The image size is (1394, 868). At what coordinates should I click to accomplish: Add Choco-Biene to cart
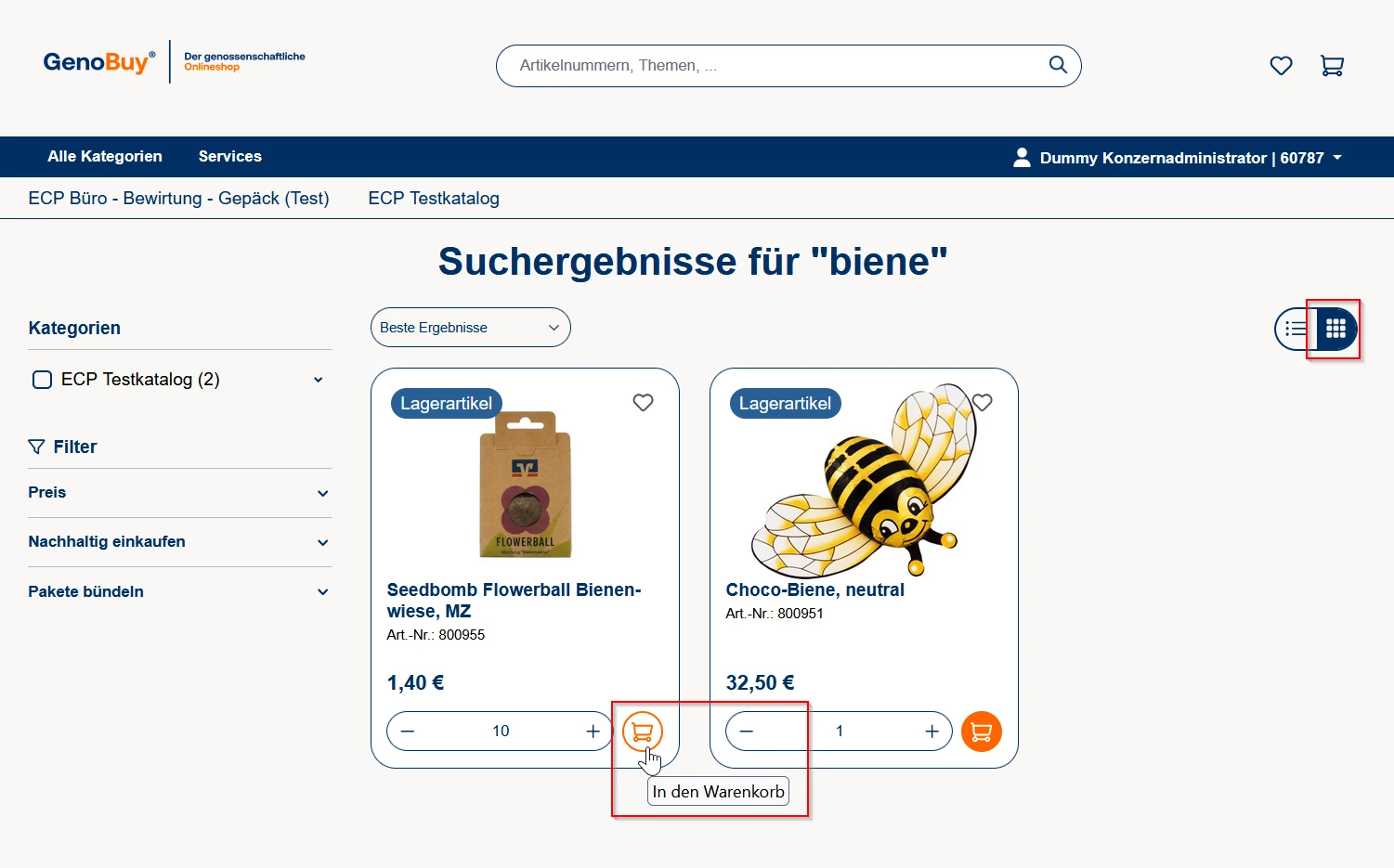pos(981,732)
